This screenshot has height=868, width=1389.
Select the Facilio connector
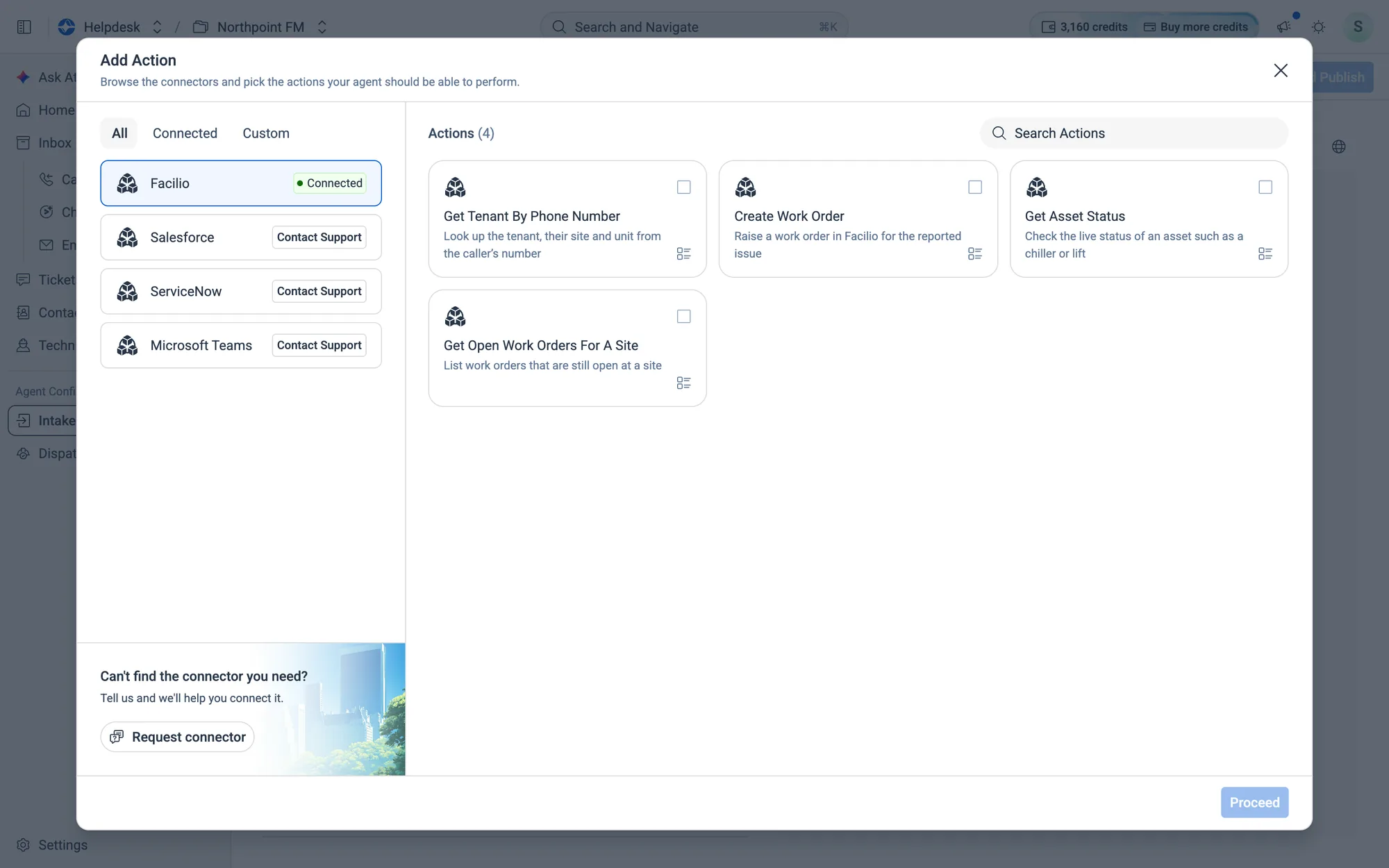(241, 183)
